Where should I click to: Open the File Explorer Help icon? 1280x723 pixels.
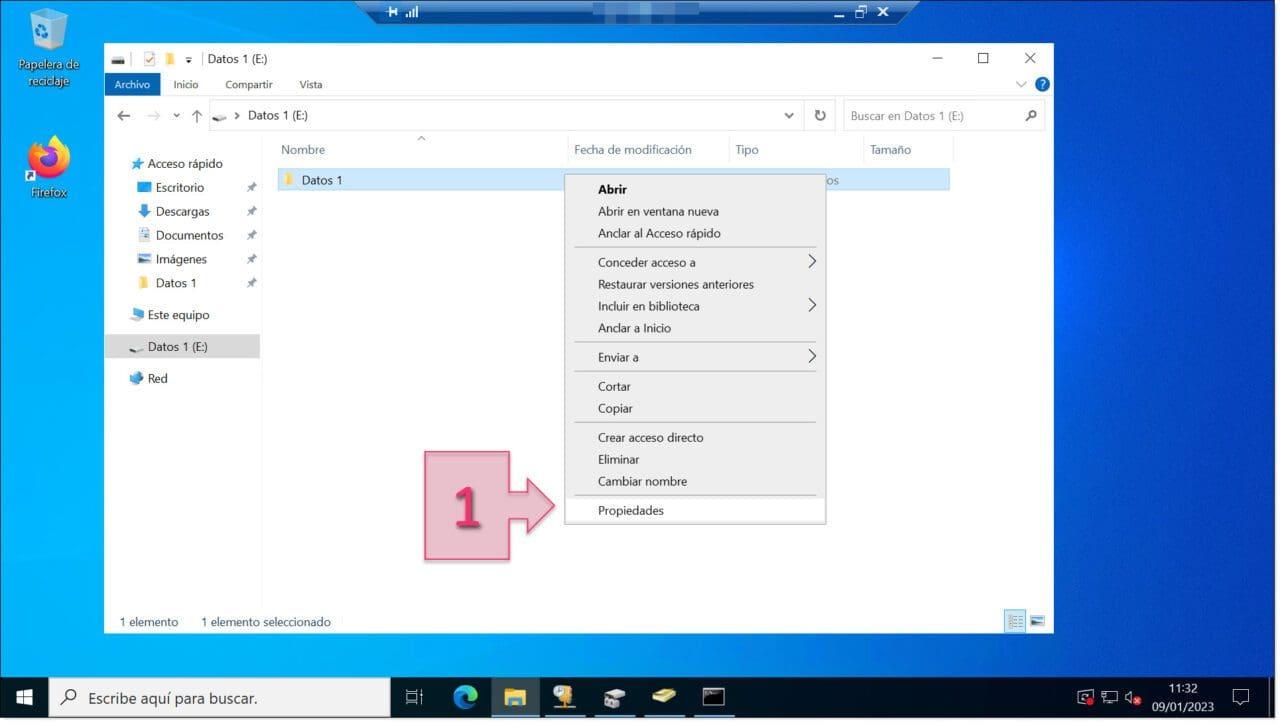tap(1042, 85)
